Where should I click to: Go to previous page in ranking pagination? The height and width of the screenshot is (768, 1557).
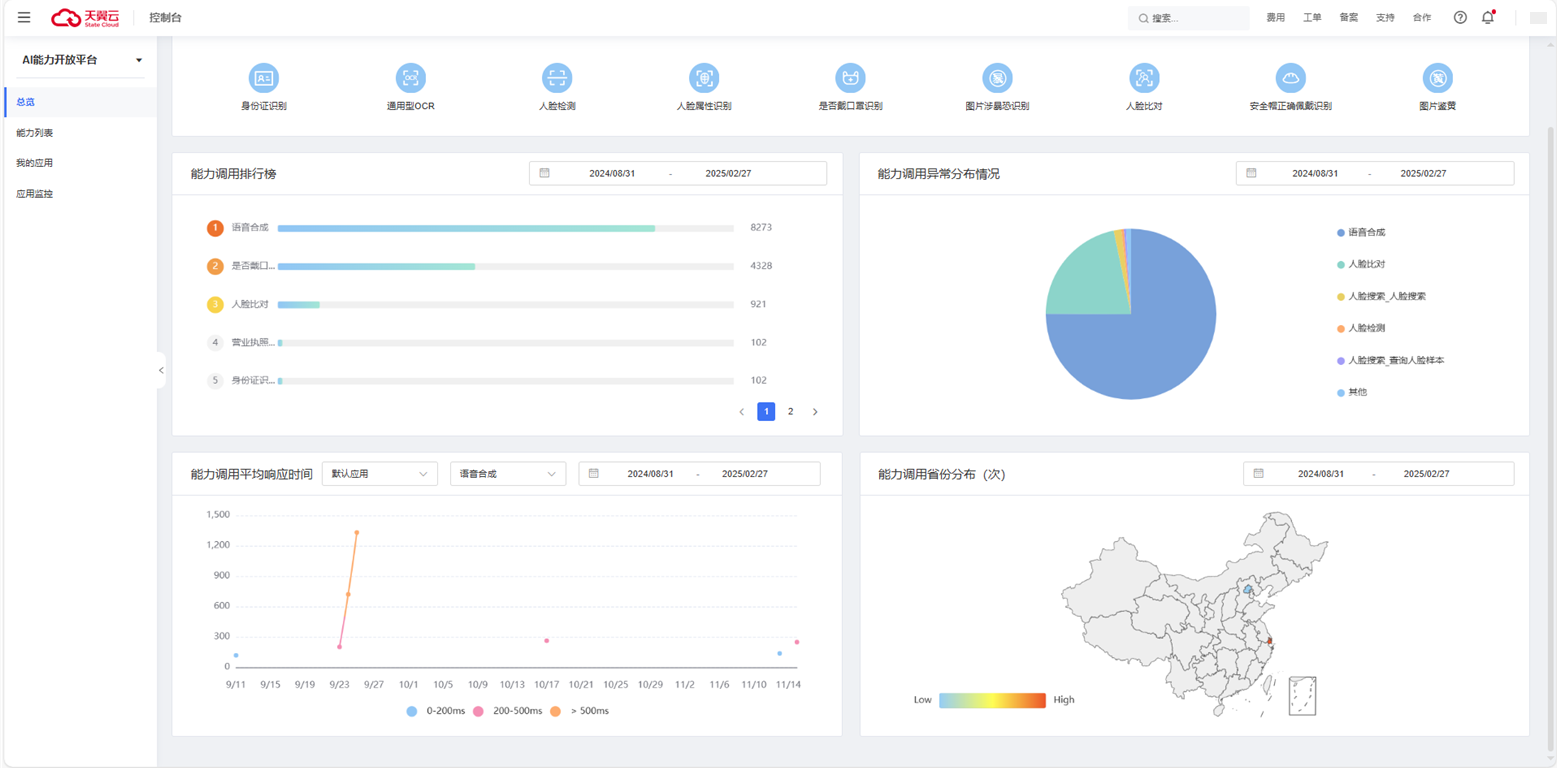point(741,411)
